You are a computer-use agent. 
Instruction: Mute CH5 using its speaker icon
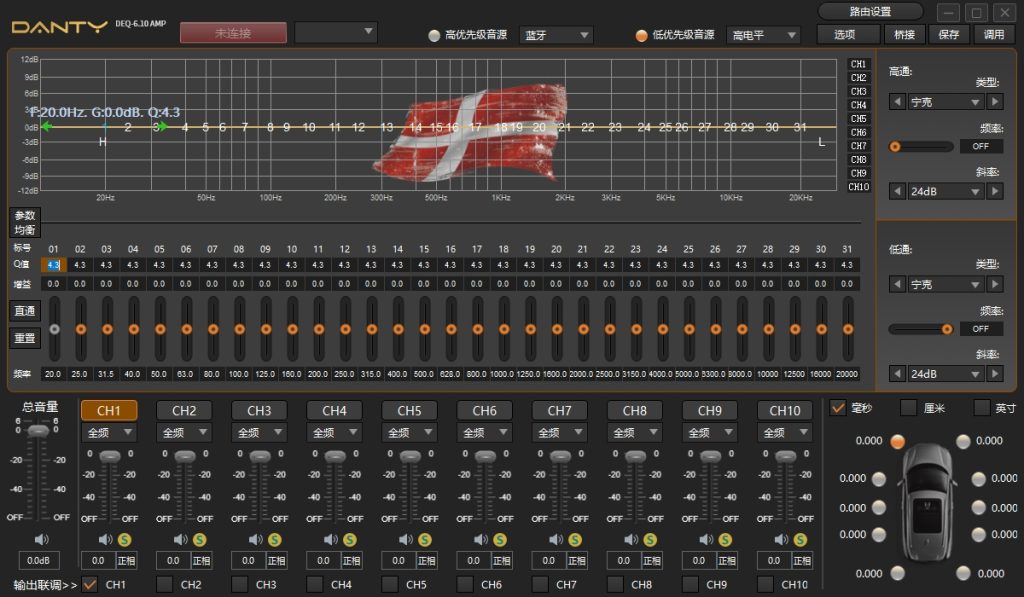406,540
